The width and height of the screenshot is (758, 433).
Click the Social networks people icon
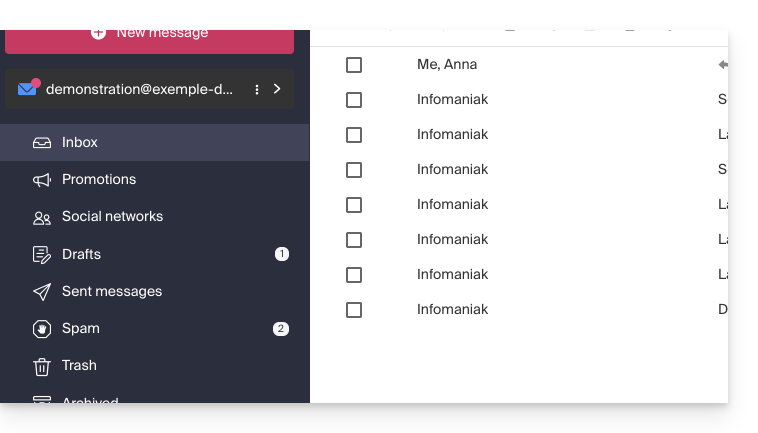click(42, 217)
